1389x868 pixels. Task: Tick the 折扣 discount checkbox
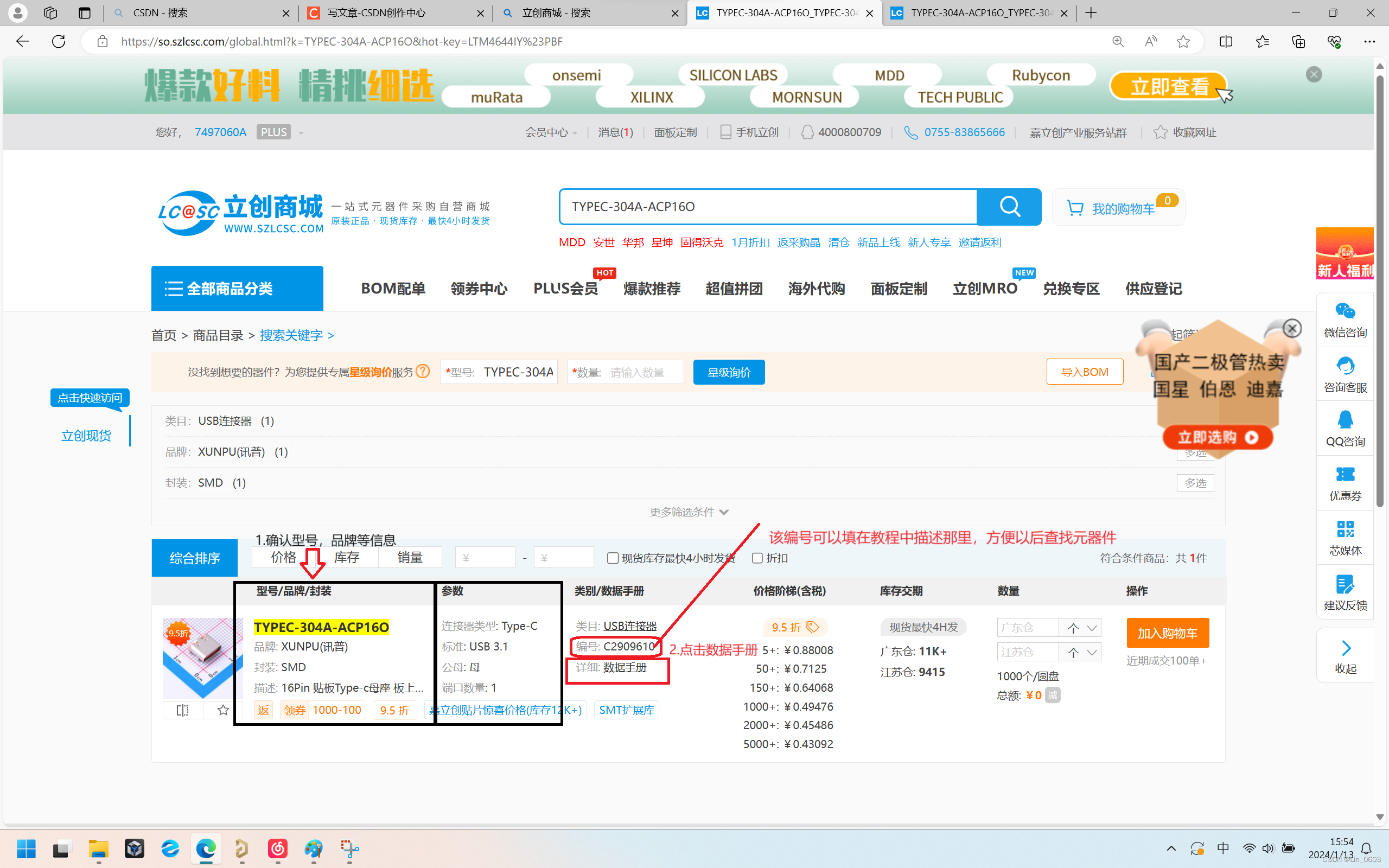pos(757,558)
